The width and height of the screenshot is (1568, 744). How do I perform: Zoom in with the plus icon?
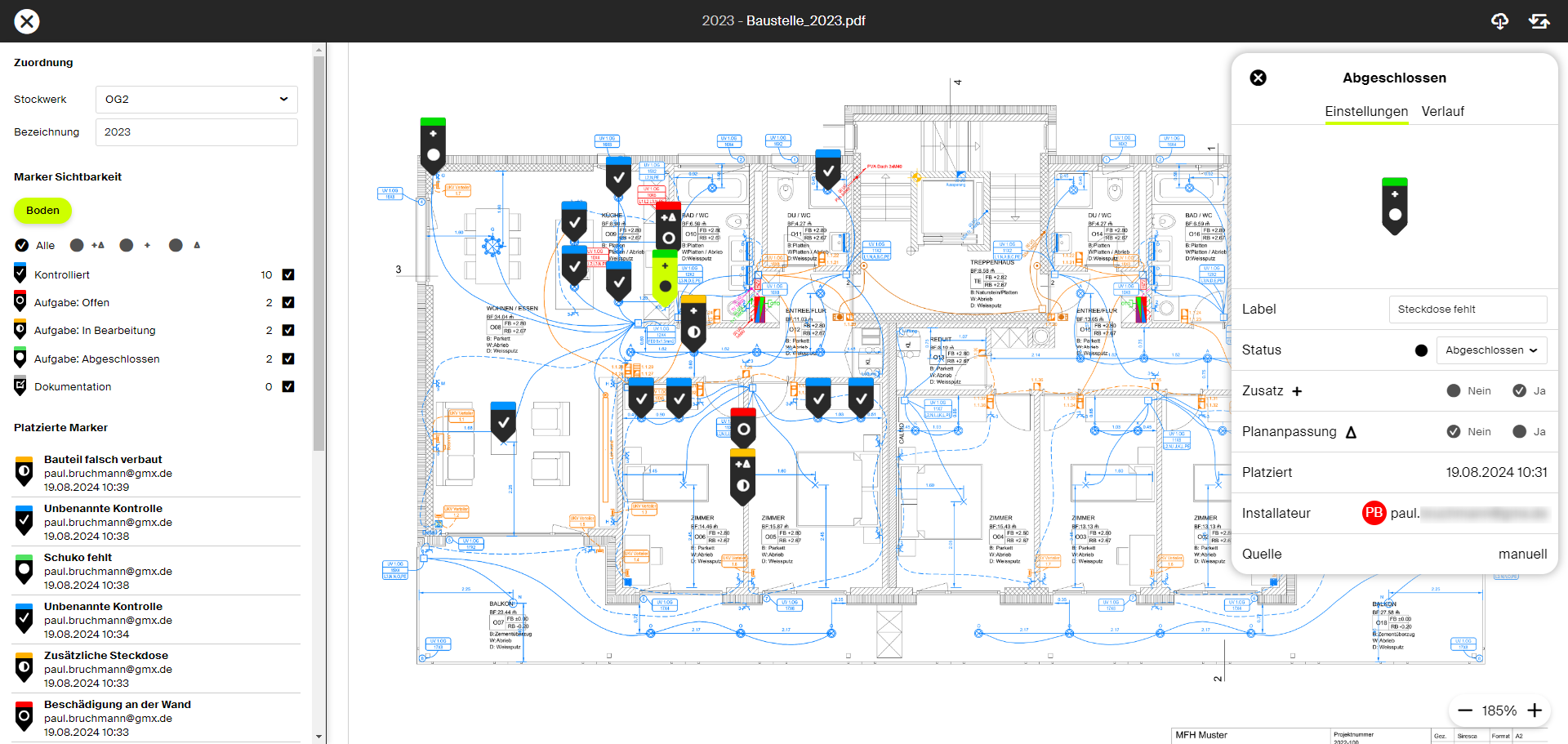point(1535,711)
